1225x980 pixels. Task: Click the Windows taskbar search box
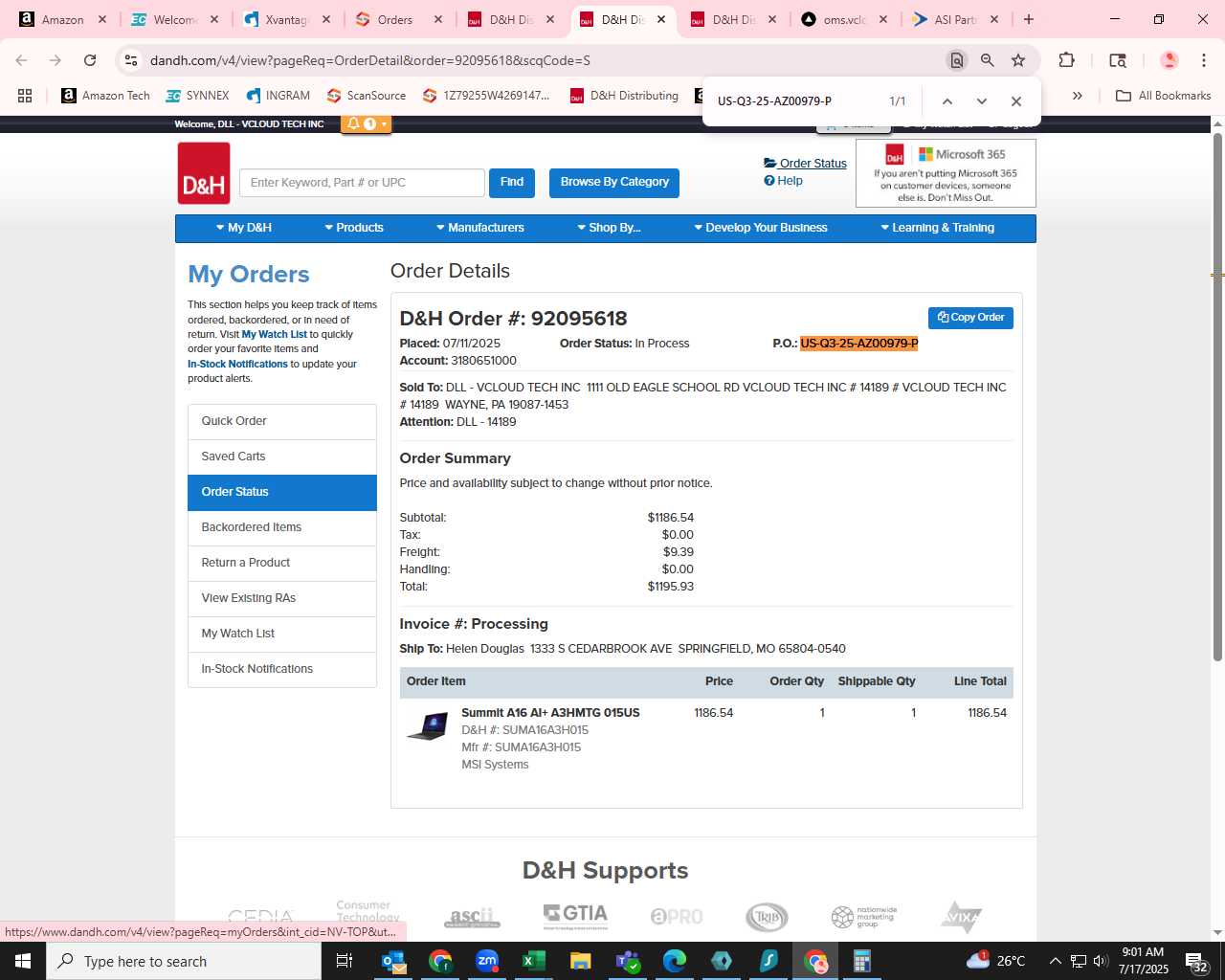pyautogui.click(x=184, y=961)
